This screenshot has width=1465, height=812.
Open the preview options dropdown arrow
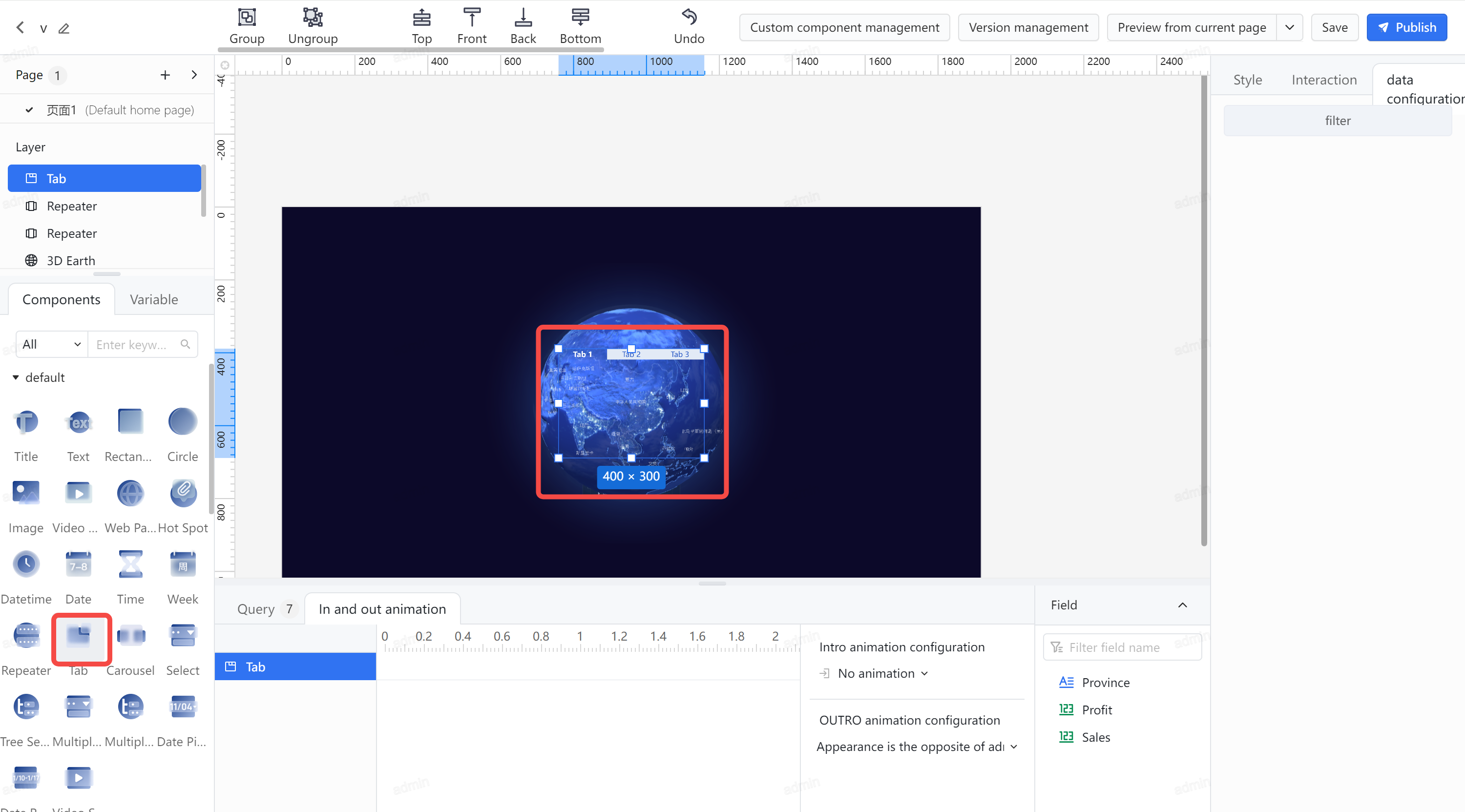tap(1289, 27)
